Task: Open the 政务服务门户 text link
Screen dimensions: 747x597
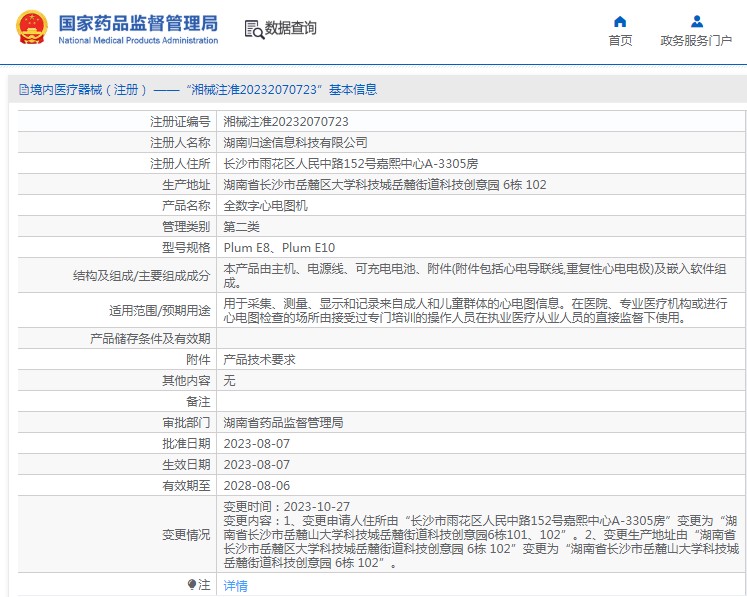Action: (696, 41)
